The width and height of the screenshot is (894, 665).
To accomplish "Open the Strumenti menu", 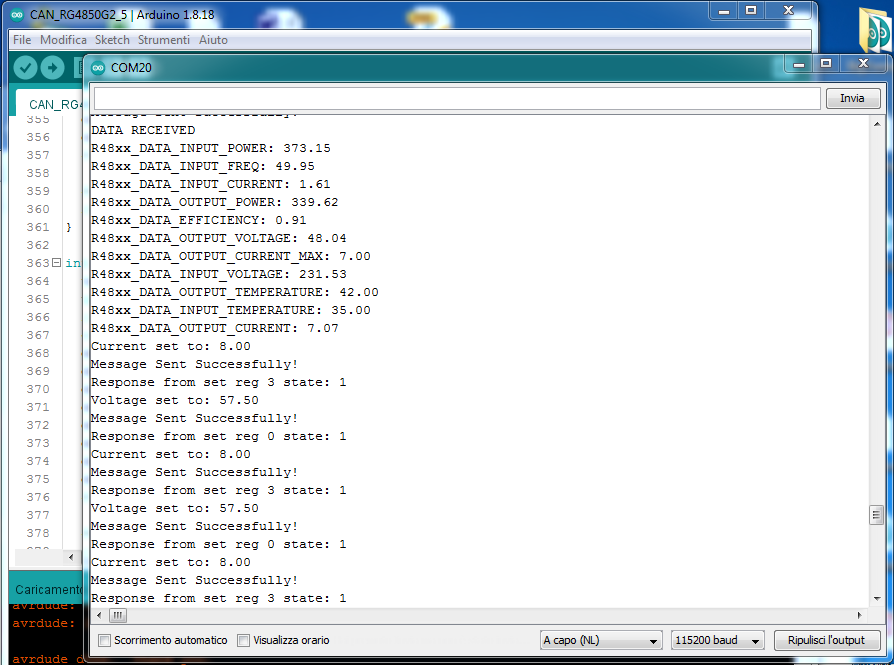I will (164, 40).
